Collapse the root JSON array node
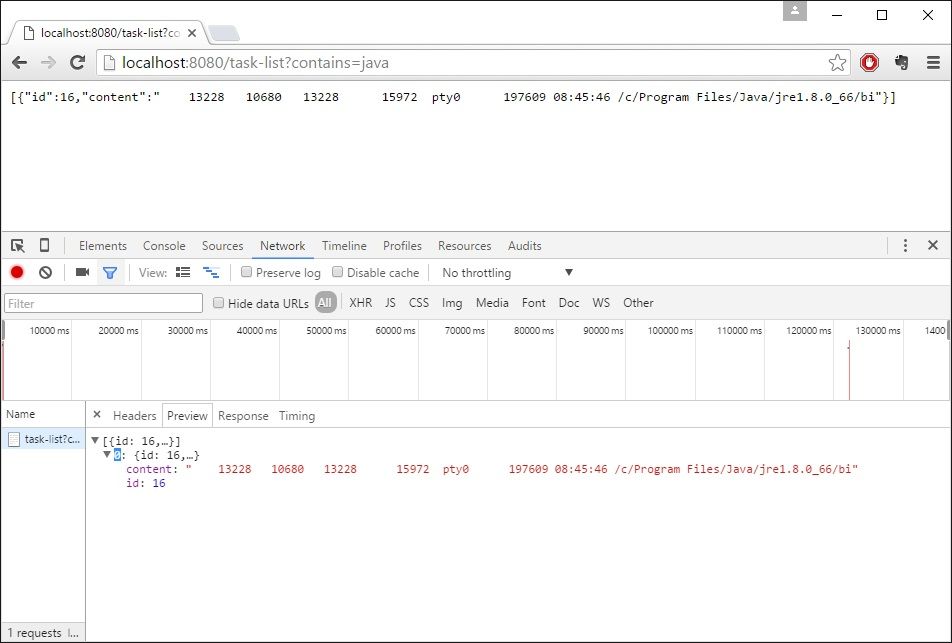Screen dimensions: 952x643 coord(95,441)
